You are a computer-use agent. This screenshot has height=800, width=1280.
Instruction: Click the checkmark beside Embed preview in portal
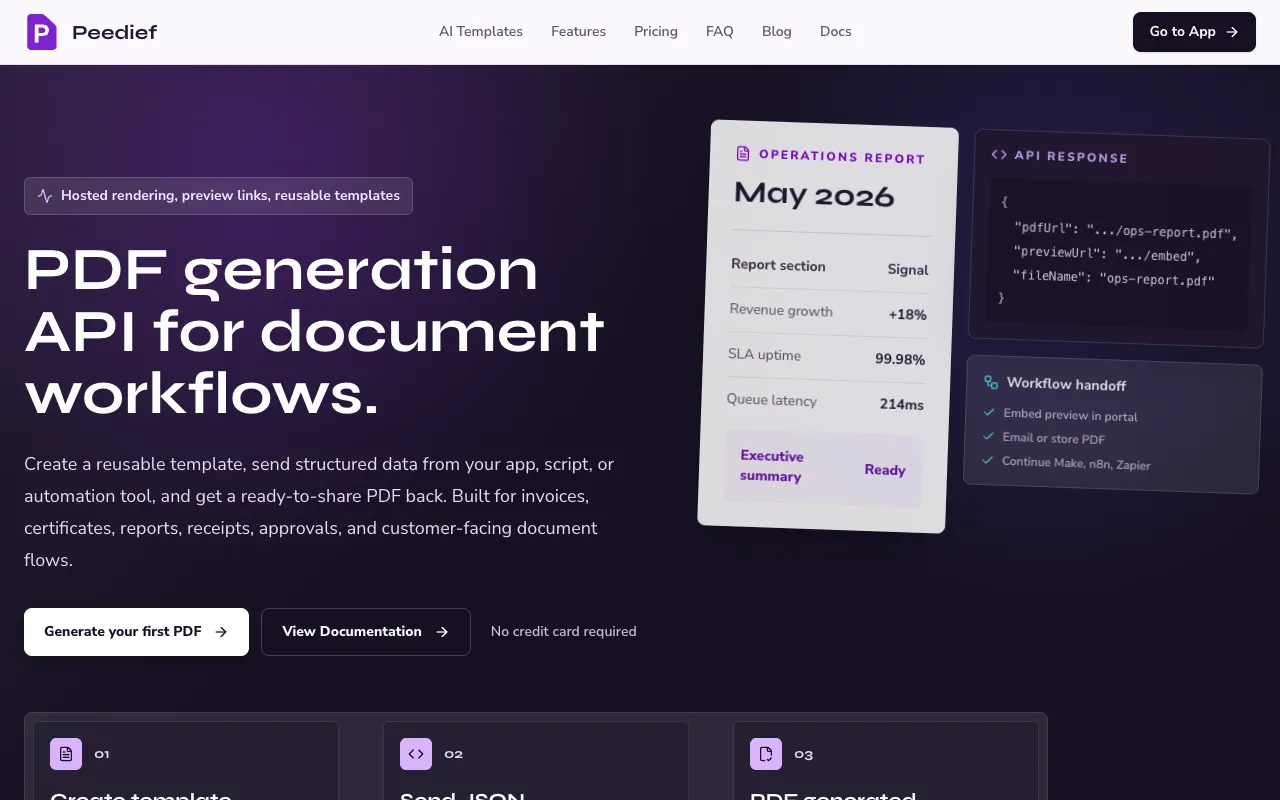[989, 412]
